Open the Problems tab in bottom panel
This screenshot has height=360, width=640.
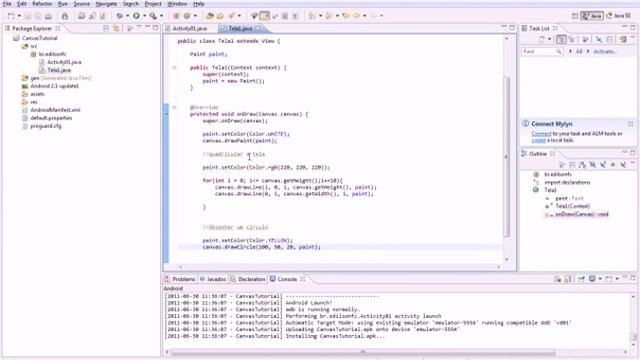click(x=180, y=279)
